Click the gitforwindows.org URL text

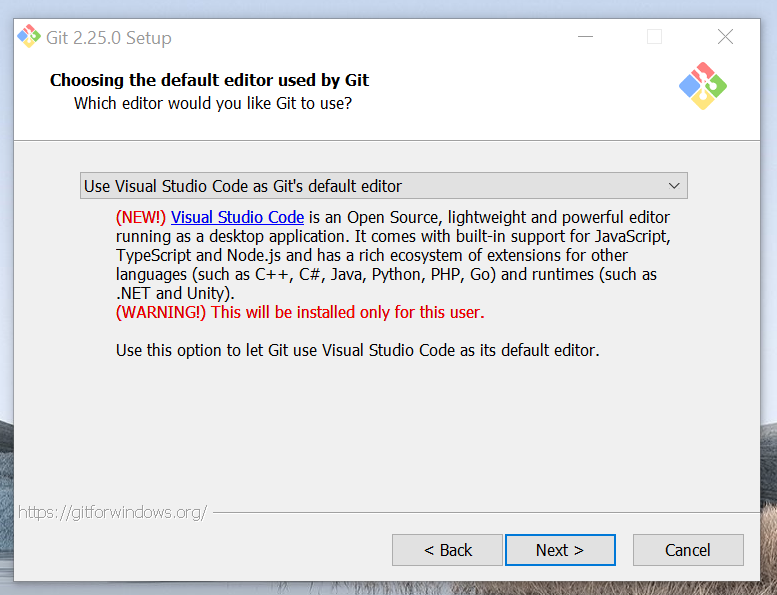pyautogui.click(x=112, y=512)
